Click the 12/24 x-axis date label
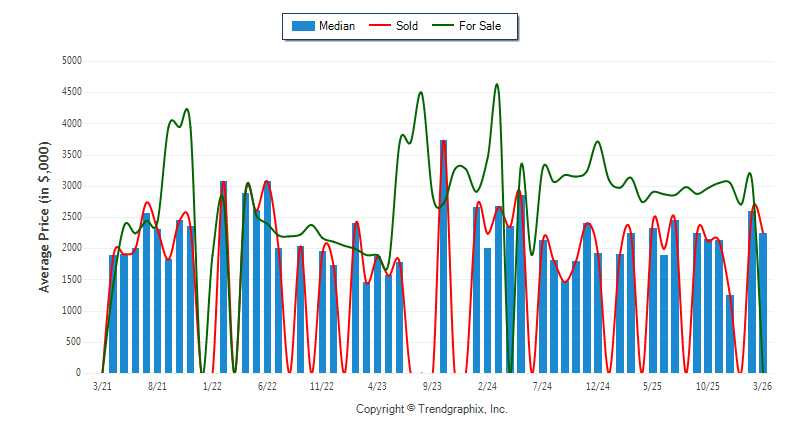The width and height of the screenshot is (800, 434). pos(597,385)
